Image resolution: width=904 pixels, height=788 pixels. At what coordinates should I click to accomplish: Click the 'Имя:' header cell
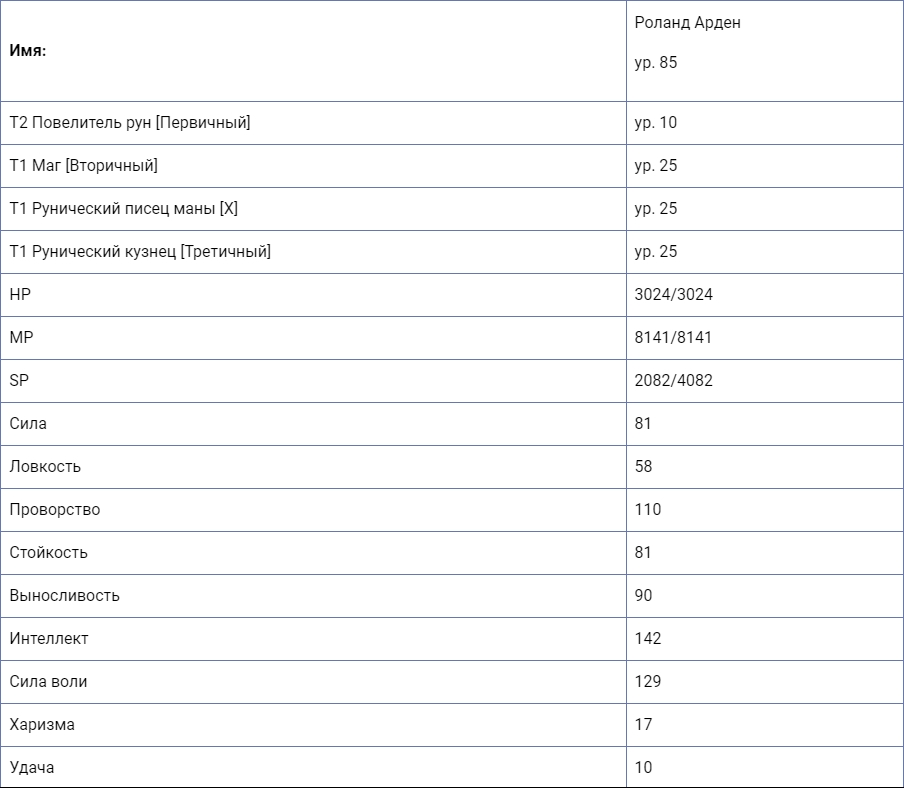click(313, 51)
